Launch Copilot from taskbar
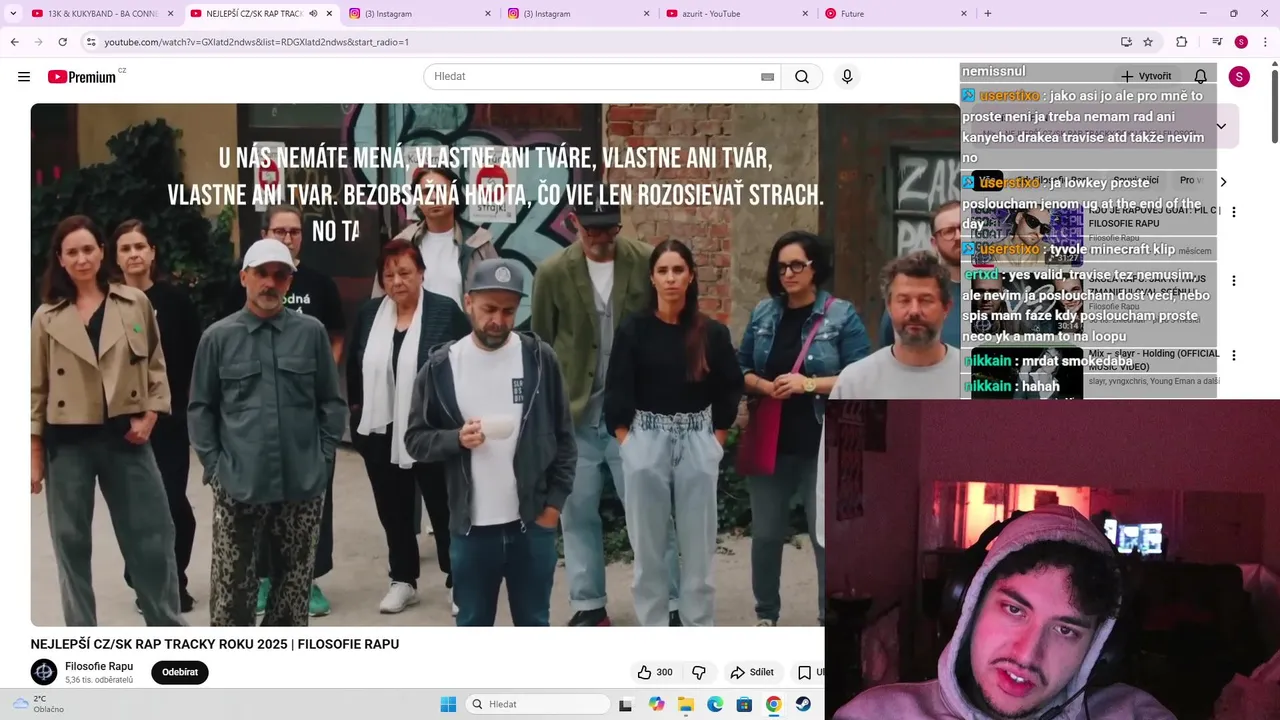Image resolution: width=1280 pixels, height=720 pixels. coord(656,704)
